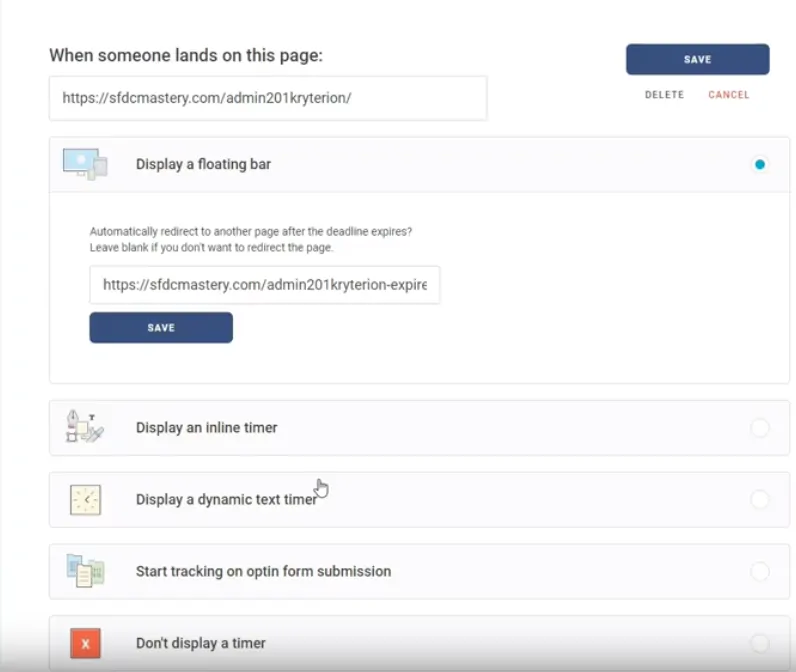Select the Don't display a timer radio button
The width and height of the screenshot is (796, 672).
pyautogui.click(x=759, y=643)
